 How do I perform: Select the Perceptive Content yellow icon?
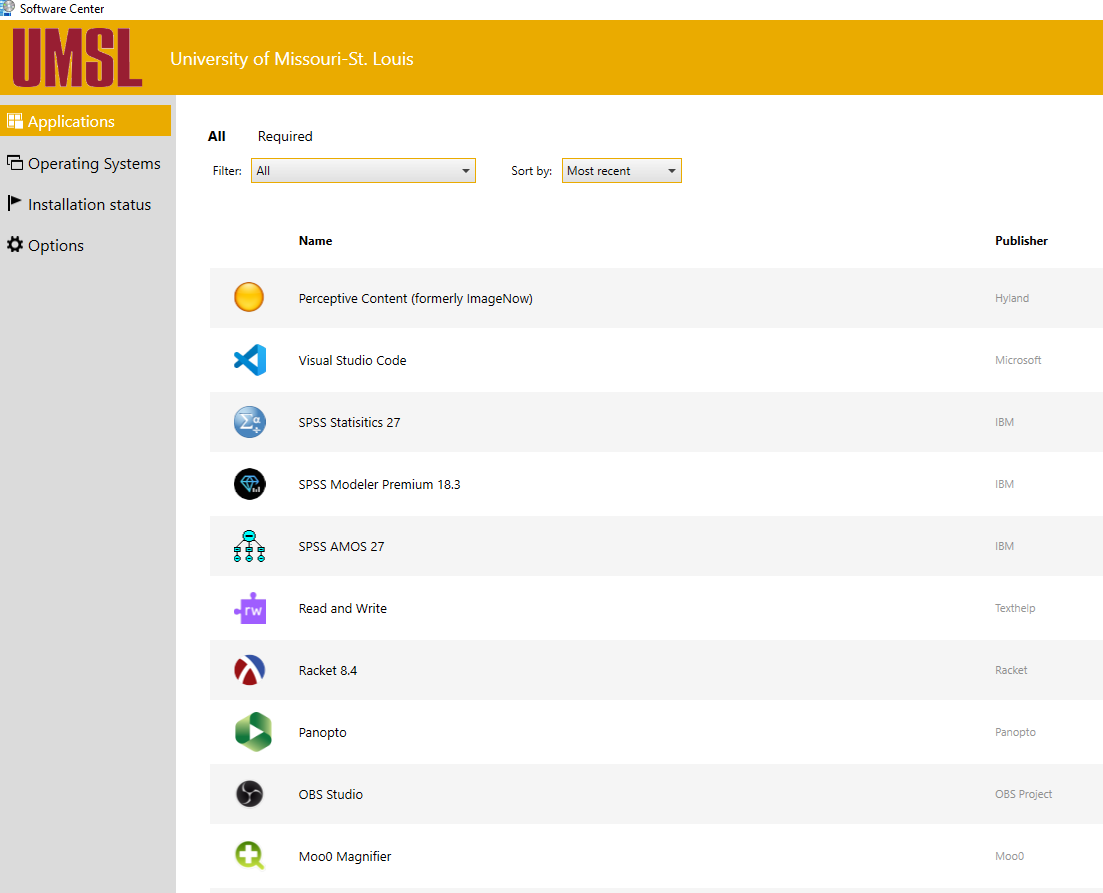click(249, 297)
